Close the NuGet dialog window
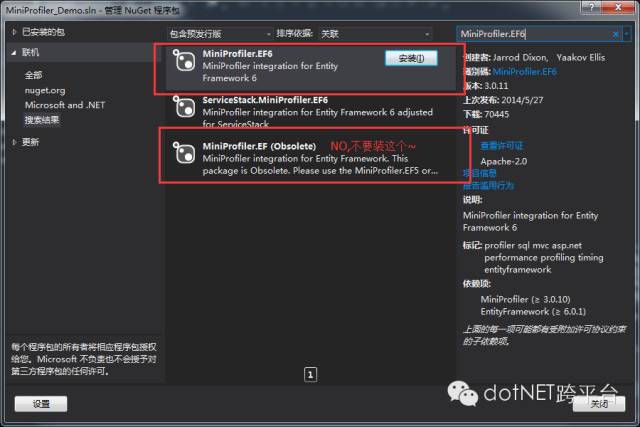The image size is (640, 427). point(618,7)
